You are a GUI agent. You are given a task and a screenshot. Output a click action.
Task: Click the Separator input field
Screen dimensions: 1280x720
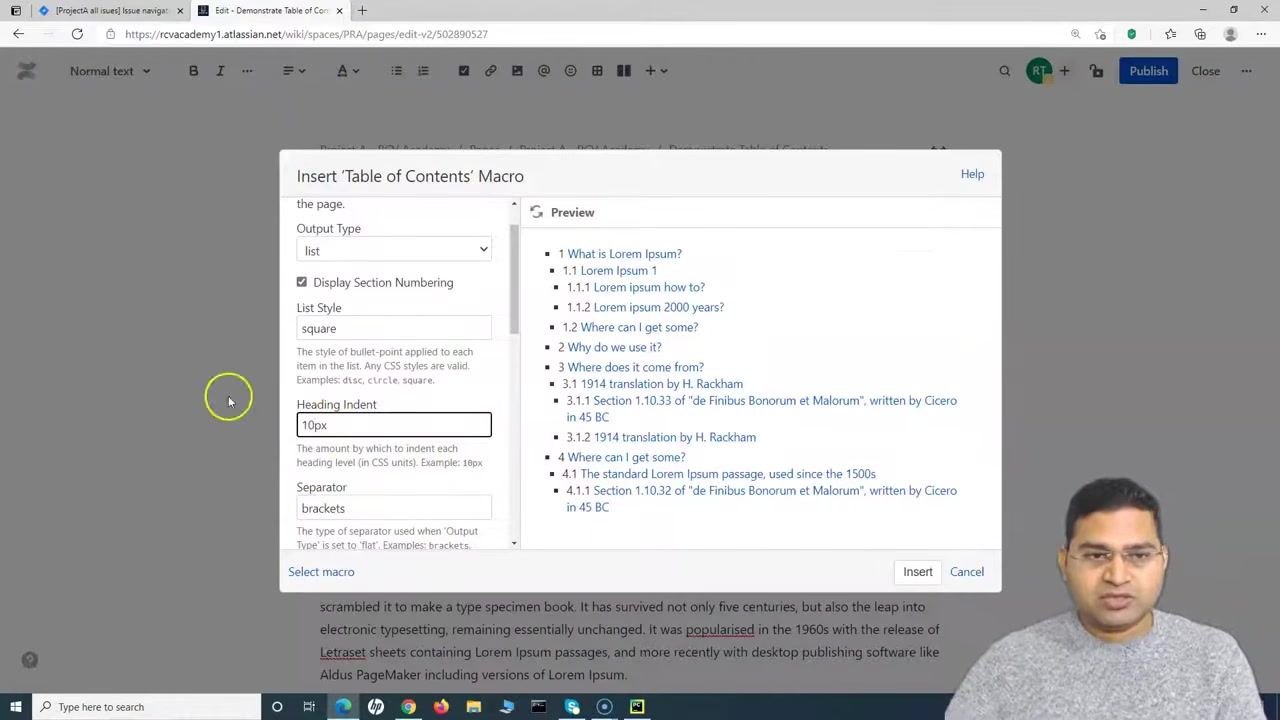[394, 508]
